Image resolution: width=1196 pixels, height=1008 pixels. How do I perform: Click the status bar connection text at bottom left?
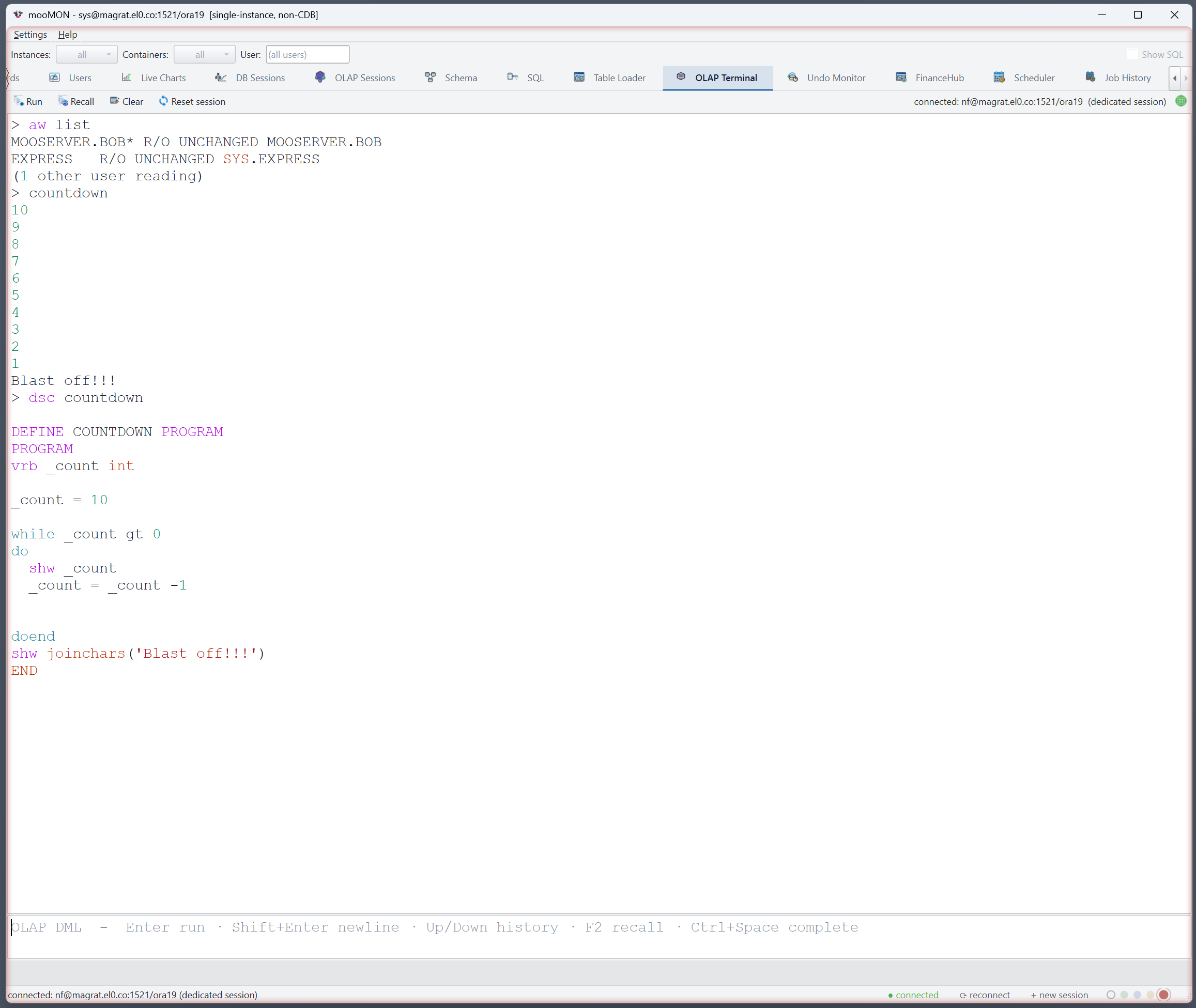133,995
